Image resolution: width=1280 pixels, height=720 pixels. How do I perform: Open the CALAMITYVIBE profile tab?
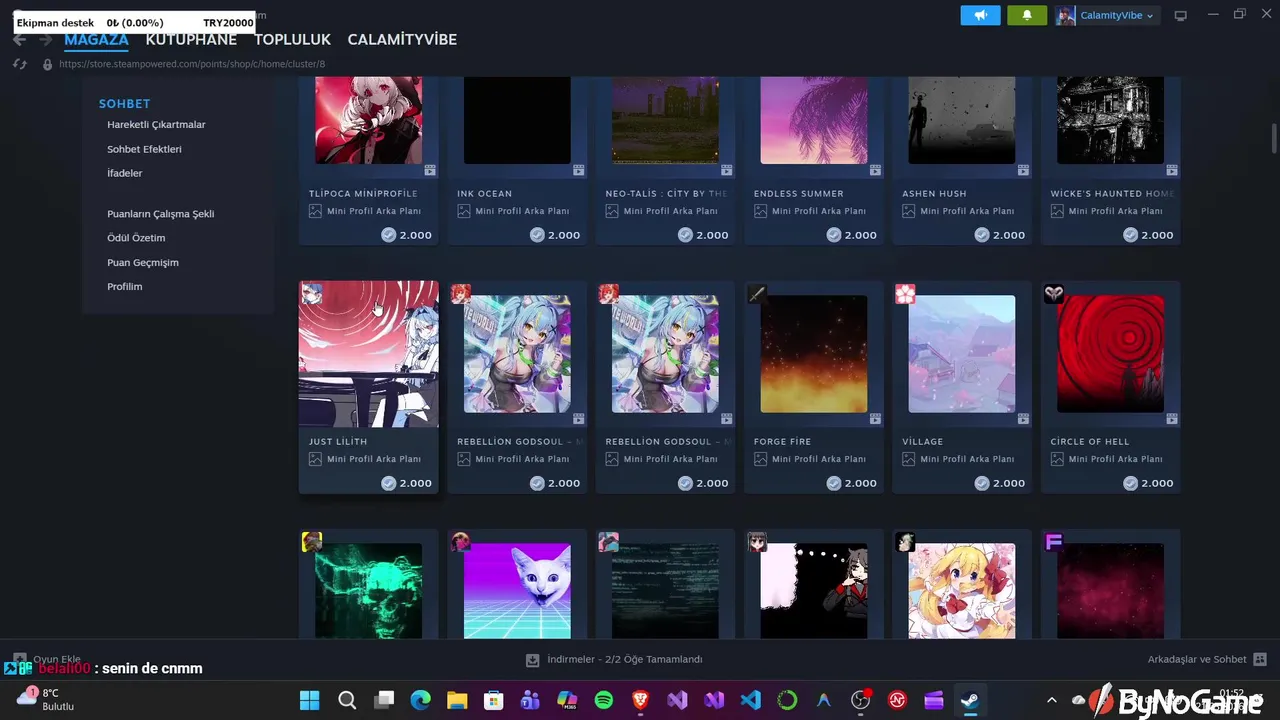pos(402,39)
